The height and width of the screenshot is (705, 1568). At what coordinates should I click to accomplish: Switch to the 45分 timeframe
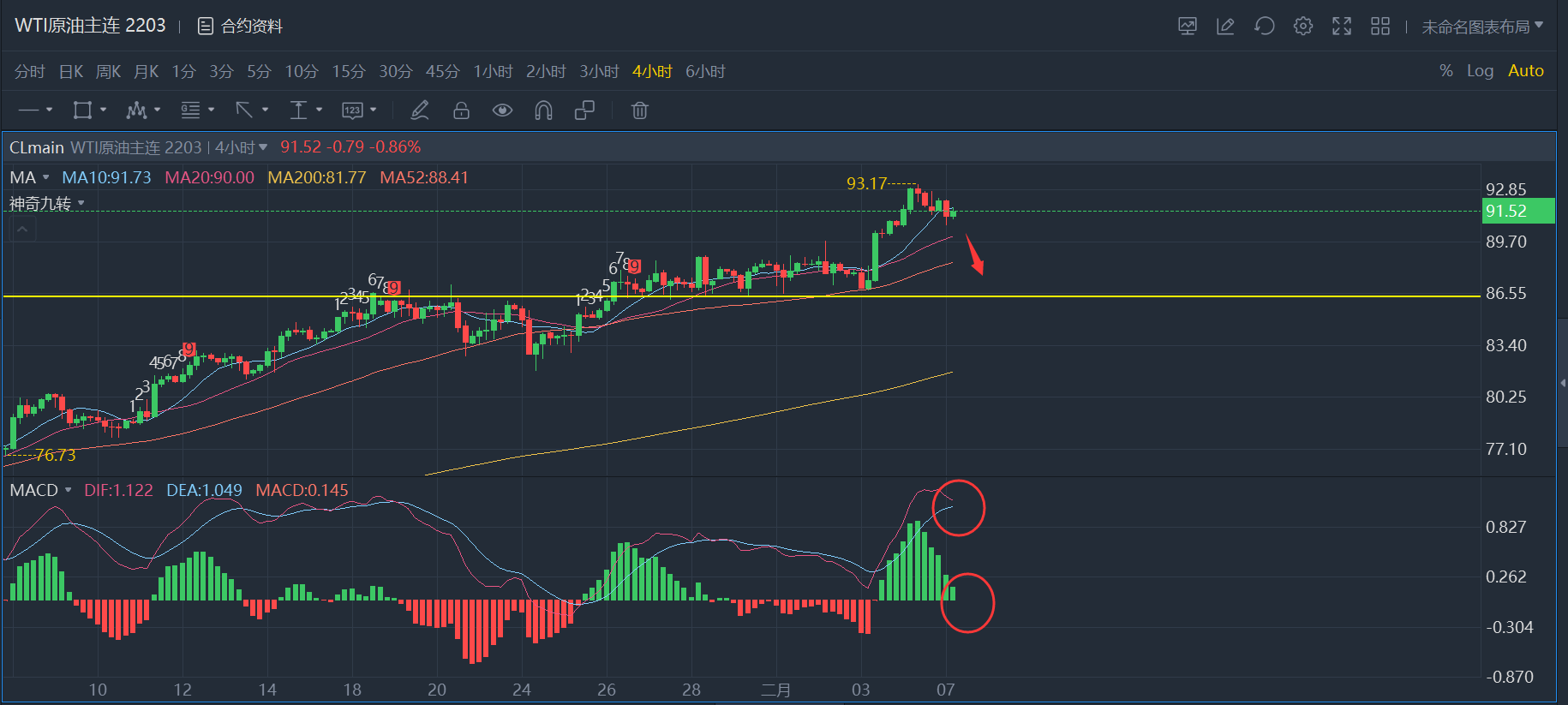(x=443, y=71)
